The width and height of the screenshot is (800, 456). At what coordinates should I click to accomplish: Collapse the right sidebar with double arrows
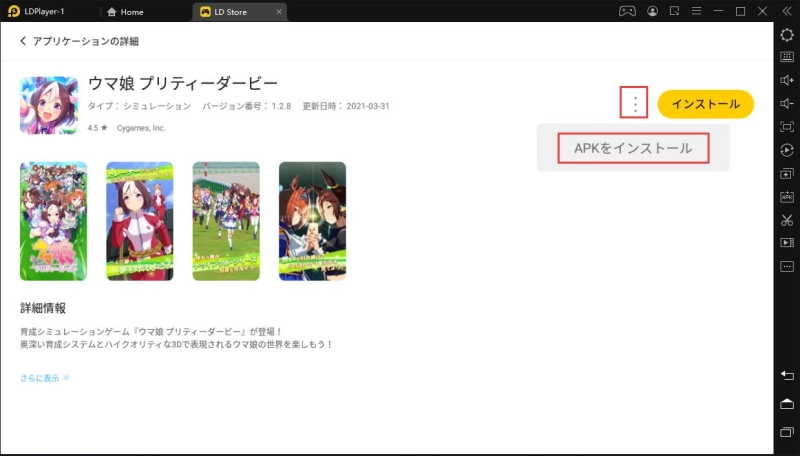[x=787, y=11]
